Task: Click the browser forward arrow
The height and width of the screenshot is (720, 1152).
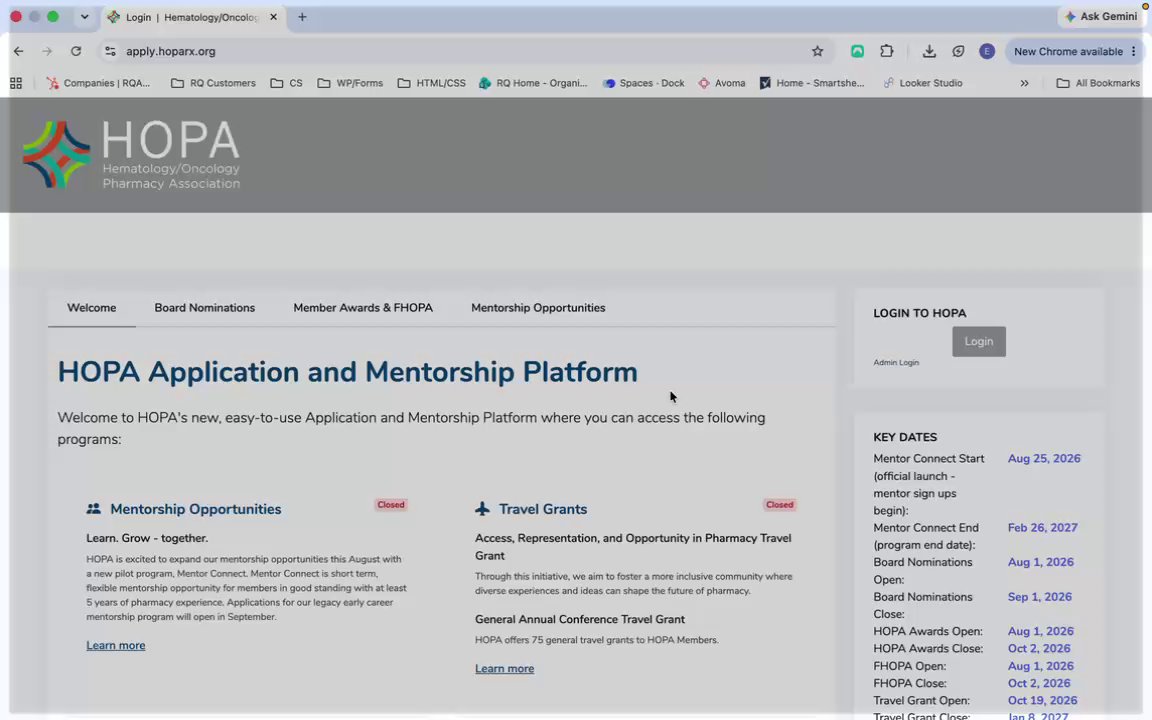Action: tap(47, 51)
